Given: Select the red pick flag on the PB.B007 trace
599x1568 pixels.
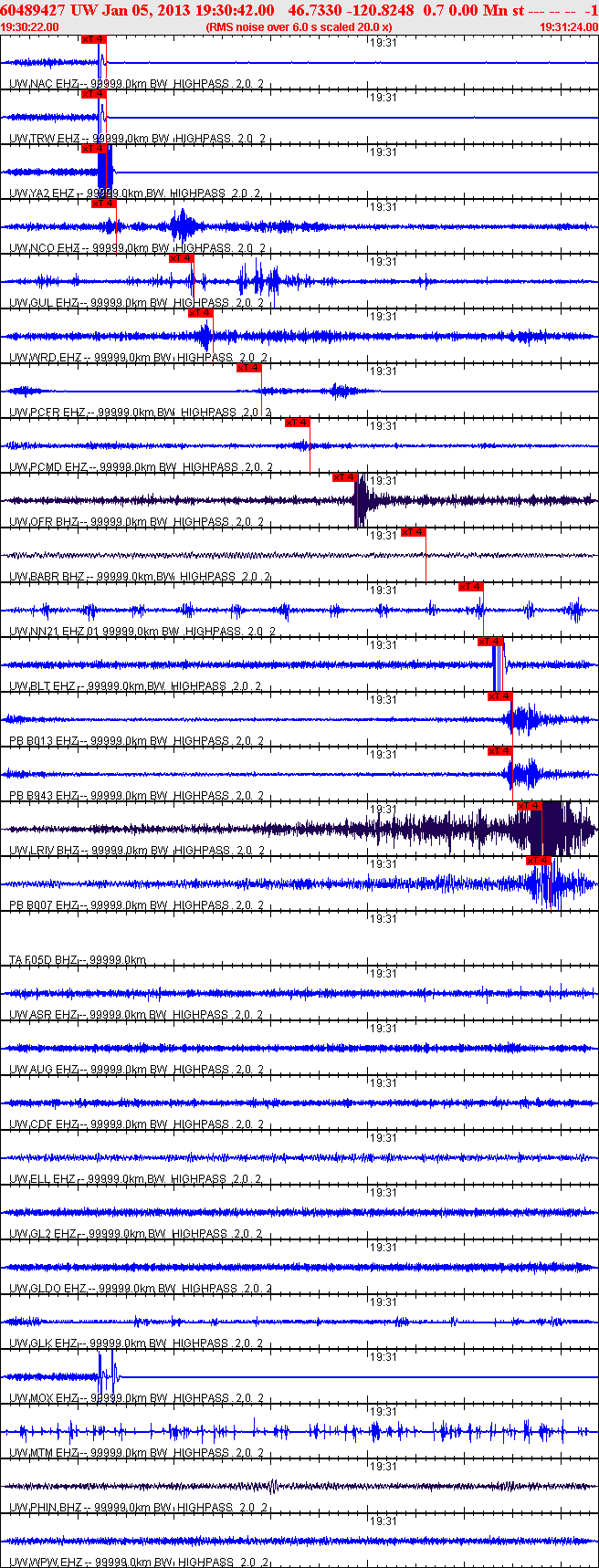Looking at the screenshot, I should pyautogui.click(x=539, y=861).
